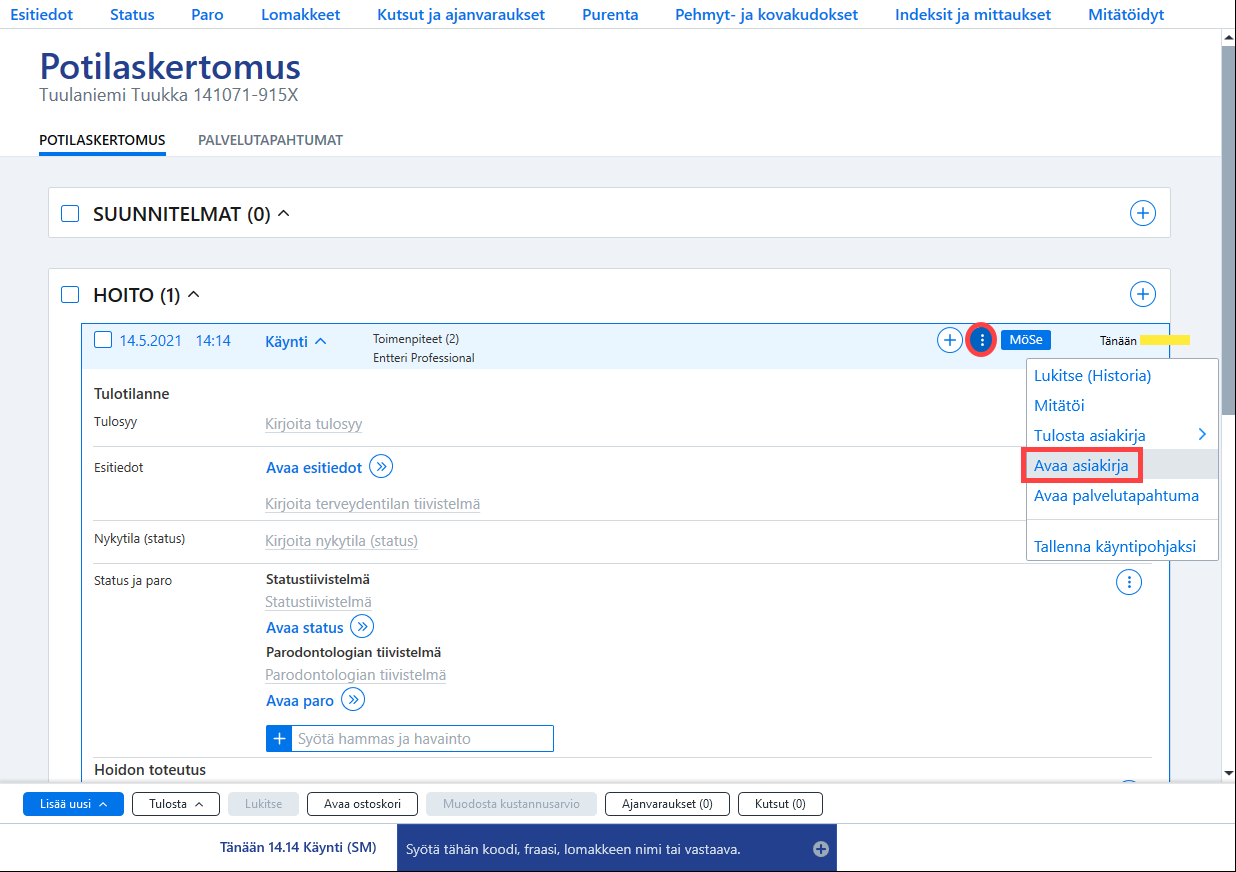Click the Syötä hammas ja havainto field
1236x872 pixels.
tap(422, 739)
